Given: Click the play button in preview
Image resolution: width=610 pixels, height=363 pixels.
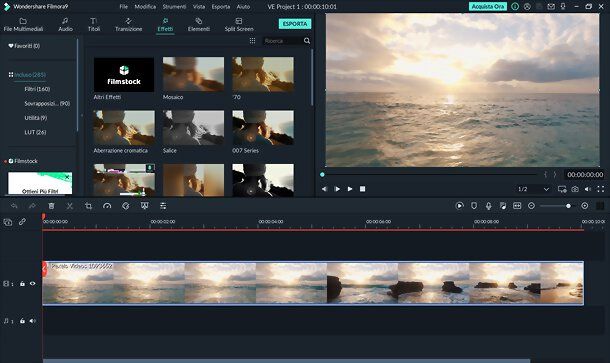Looking at the screenshot, I should (350, 189).
